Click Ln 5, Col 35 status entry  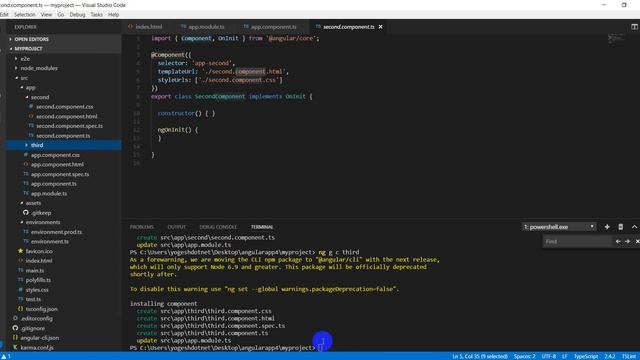[x=480, y=356]
